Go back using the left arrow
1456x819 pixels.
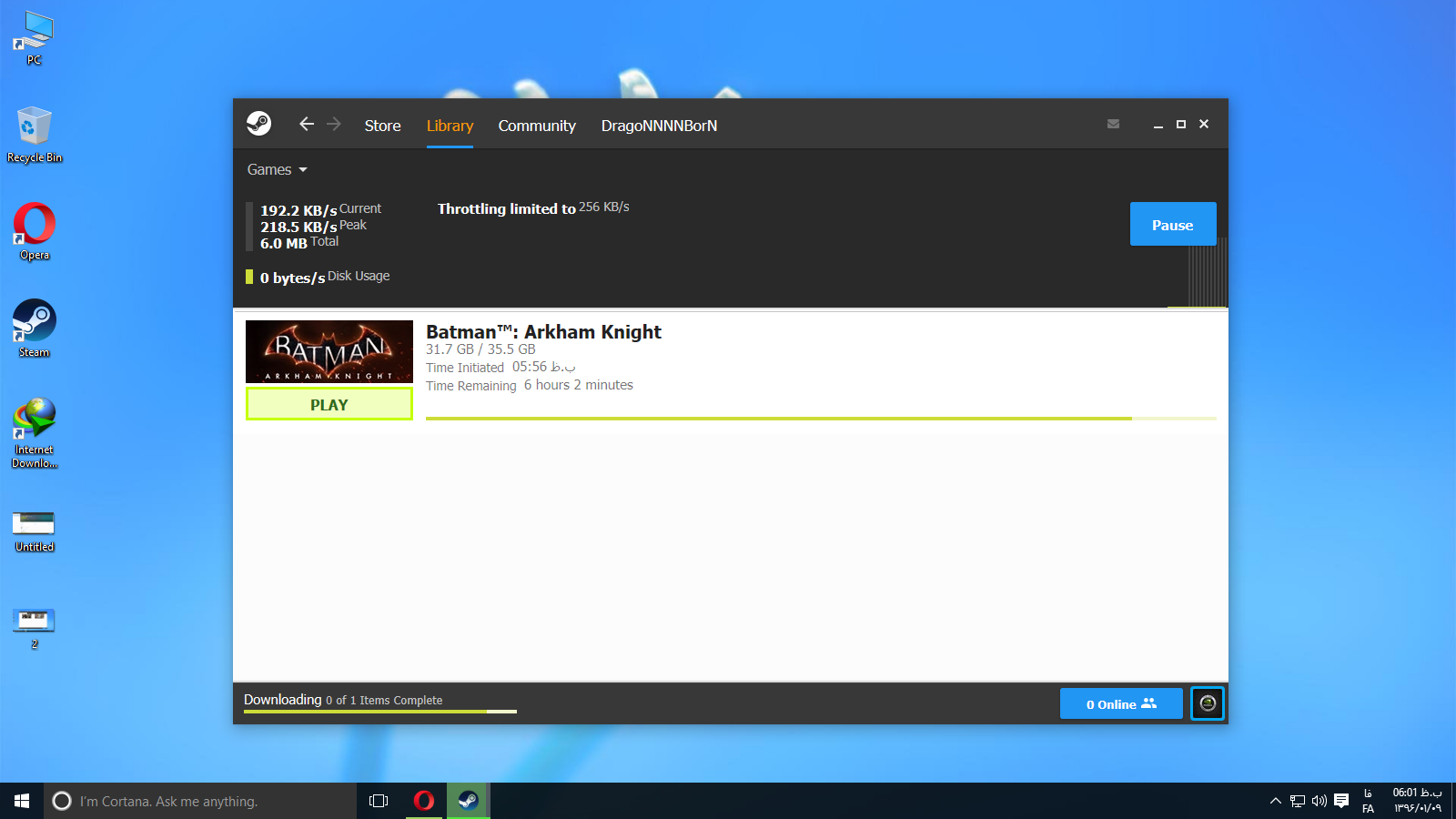307,124
